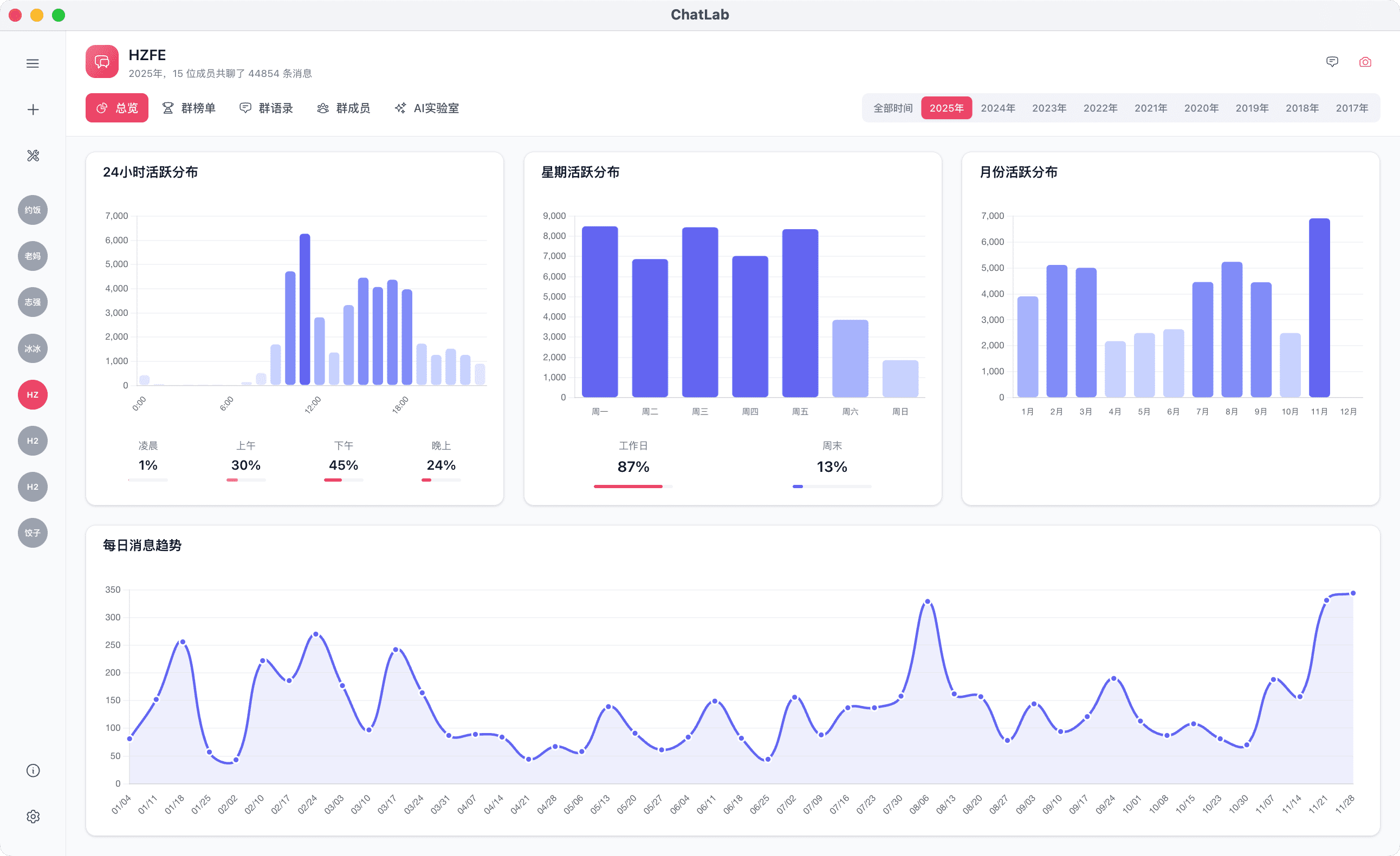Click the message bubble icon top right

(x=1332, y=62)
